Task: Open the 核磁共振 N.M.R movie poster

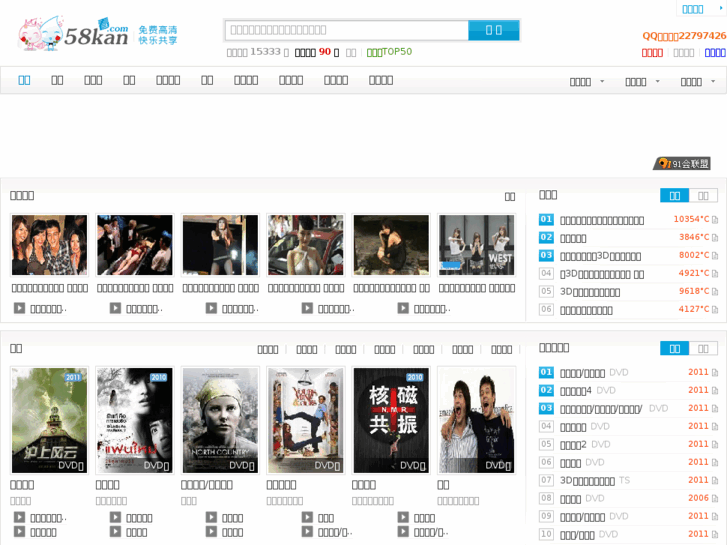Action: pos(391,420)
